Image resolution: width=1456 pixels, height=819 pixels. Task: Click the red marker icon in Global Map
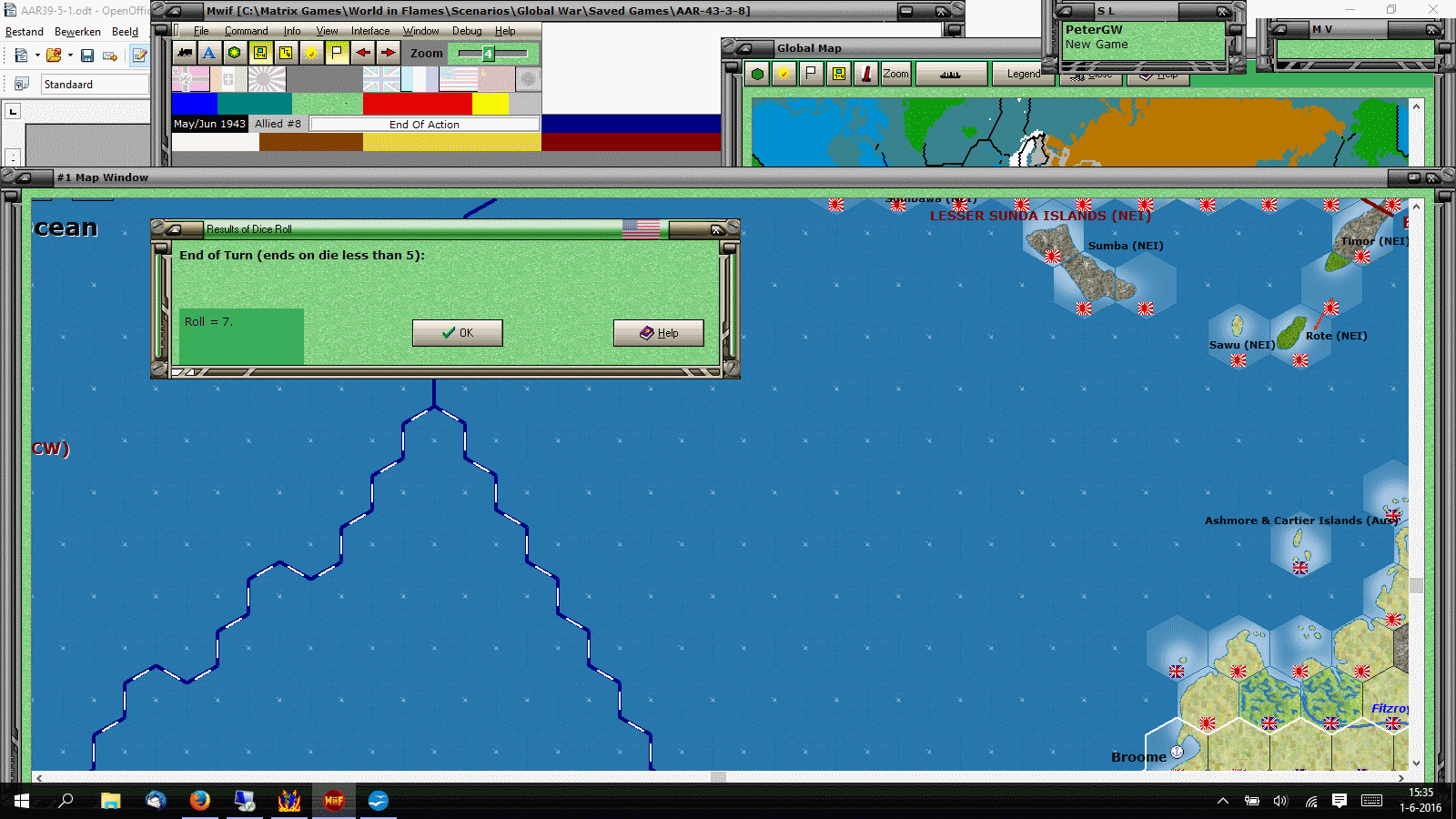tap(866, 74)
